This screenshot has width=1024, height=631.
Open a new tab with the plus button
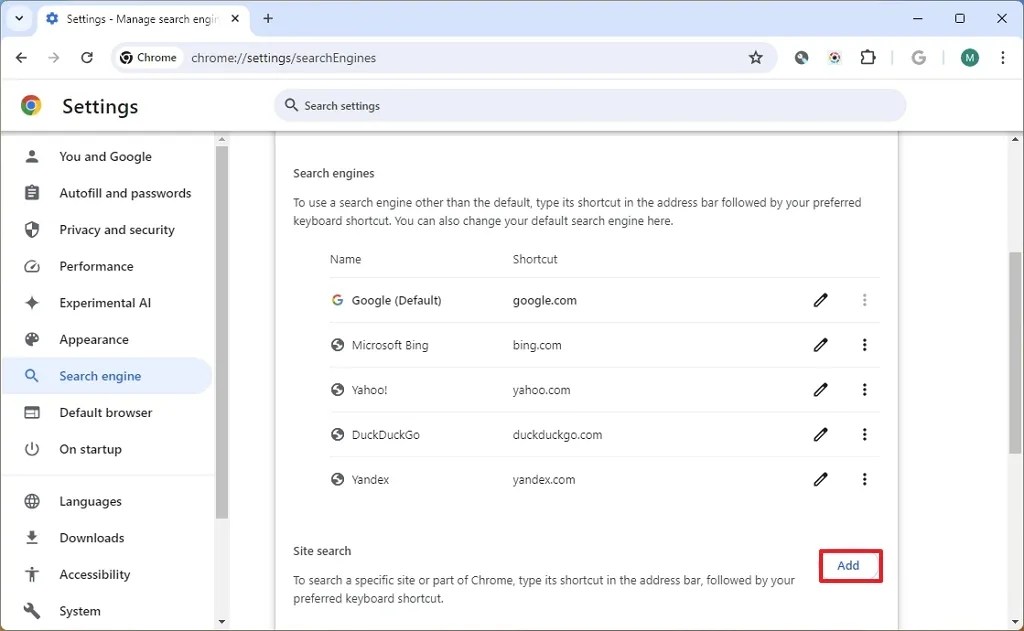pyautogui.click(x=268, y=18)
